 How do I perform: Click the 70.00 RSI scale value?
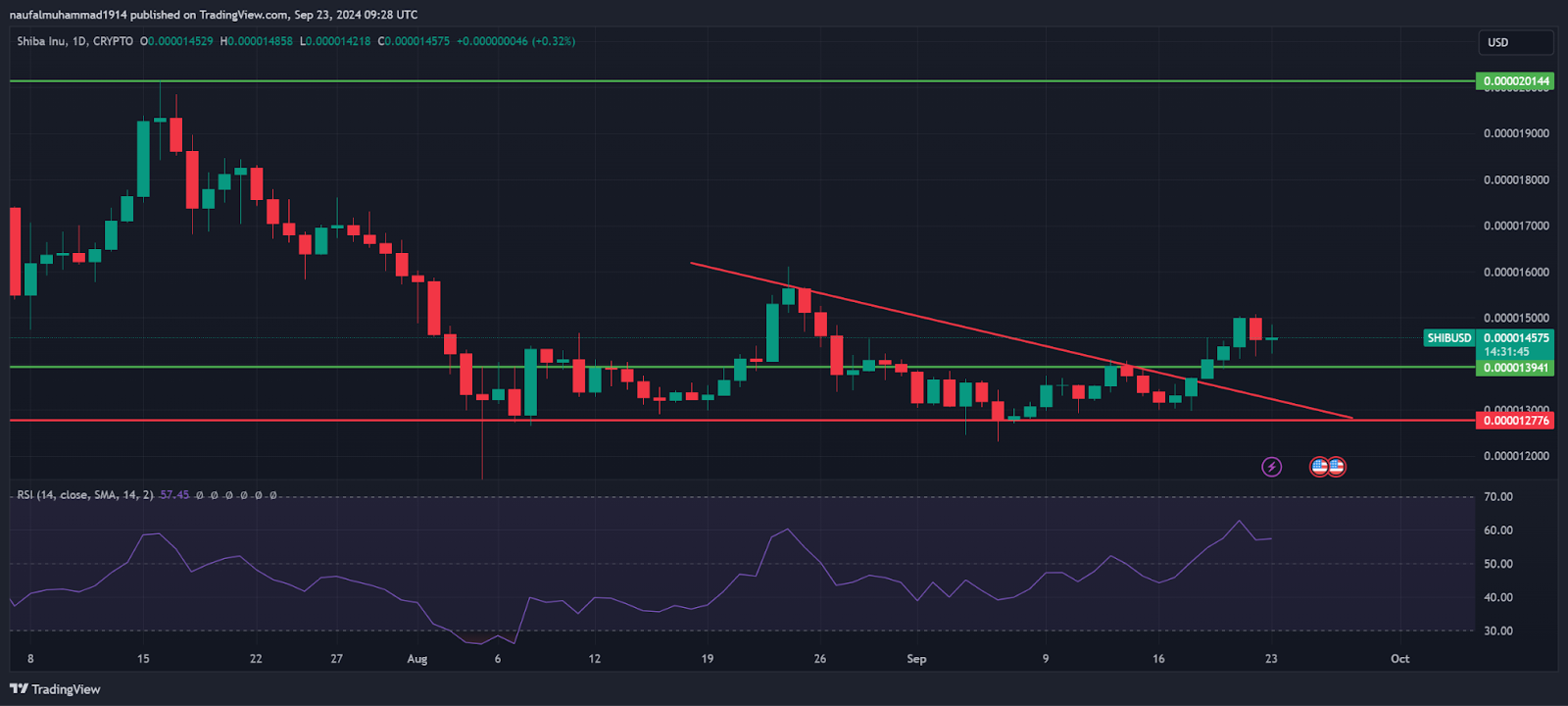pos(1498,497)
